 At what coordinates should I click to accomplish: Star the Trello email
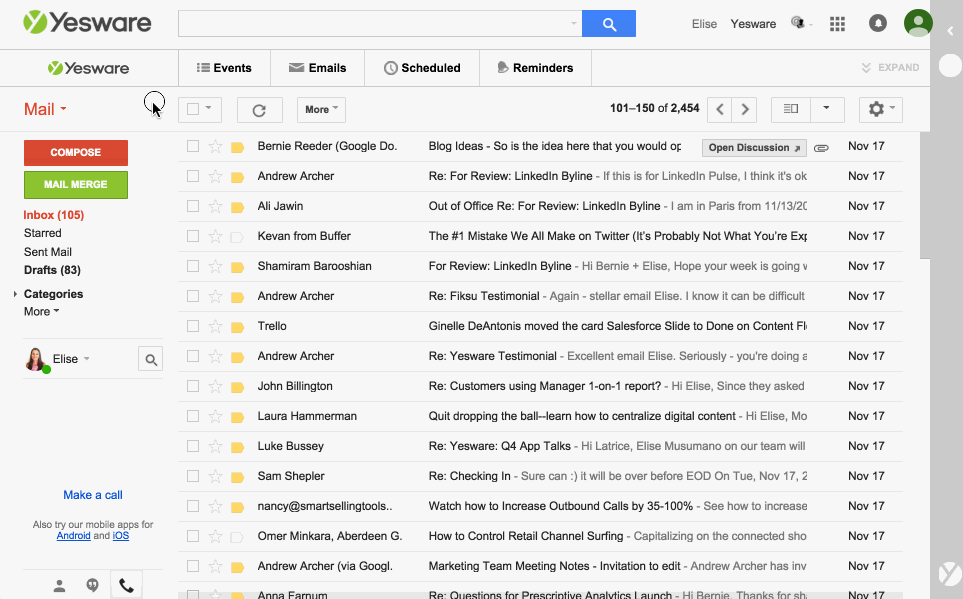tap(215, 326)
